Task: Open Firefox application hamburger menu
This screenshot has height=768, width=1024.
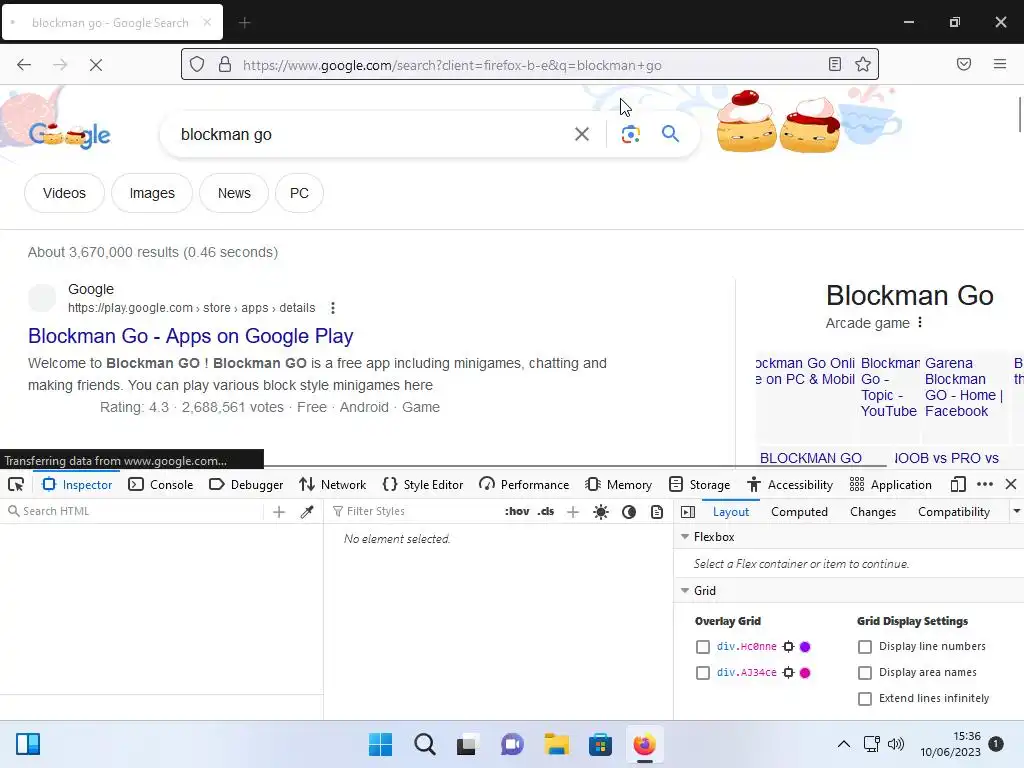Action: click(1000, 64)
